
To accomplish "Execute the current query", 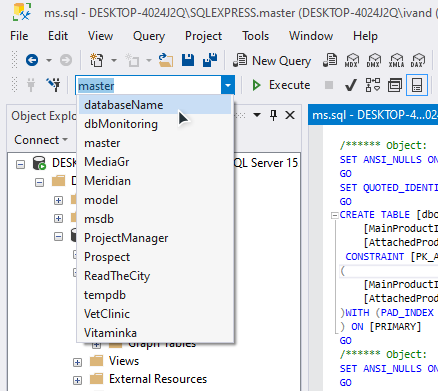I will click(281, 85).
